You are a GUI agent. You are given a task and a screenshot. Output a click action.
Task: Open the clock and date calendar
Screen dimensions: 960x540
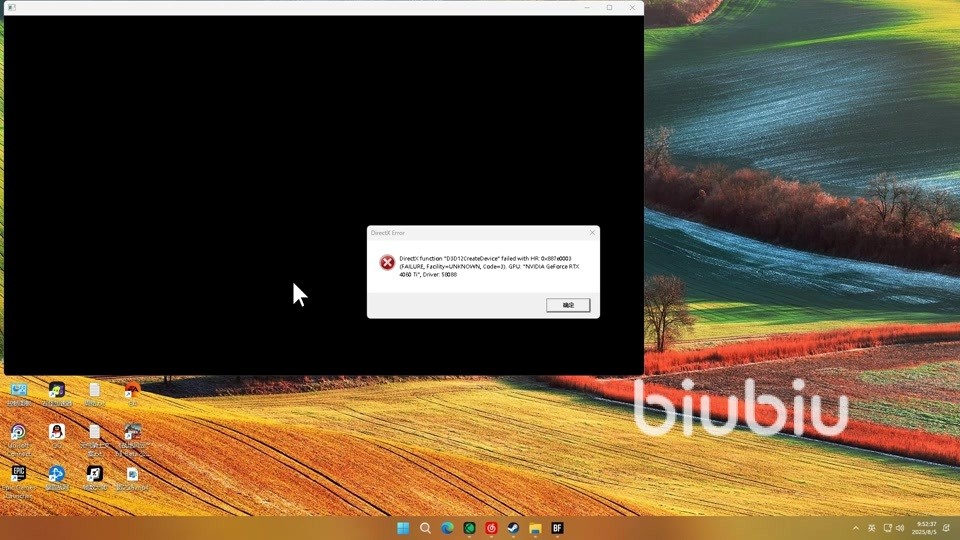pos(926,528)
